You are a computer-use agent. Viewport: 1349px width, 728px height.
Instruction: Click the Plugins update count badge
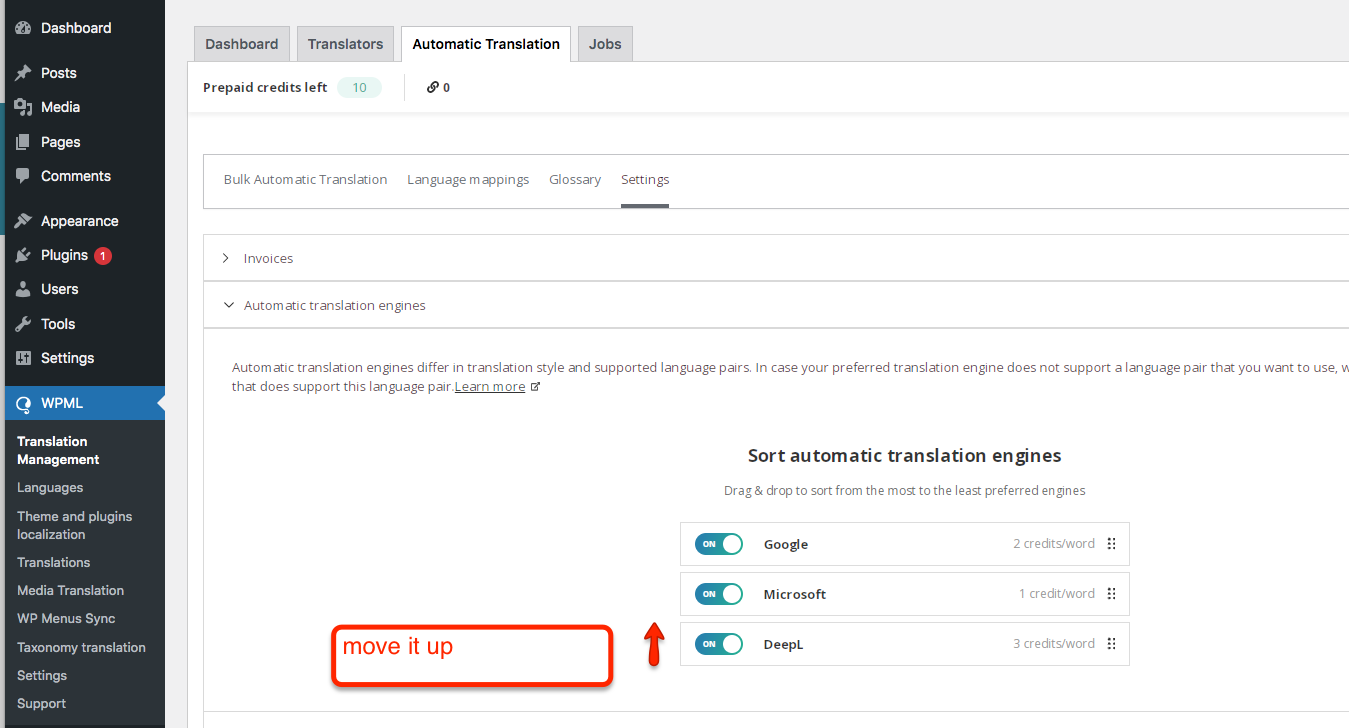click(x=103, y=256)
